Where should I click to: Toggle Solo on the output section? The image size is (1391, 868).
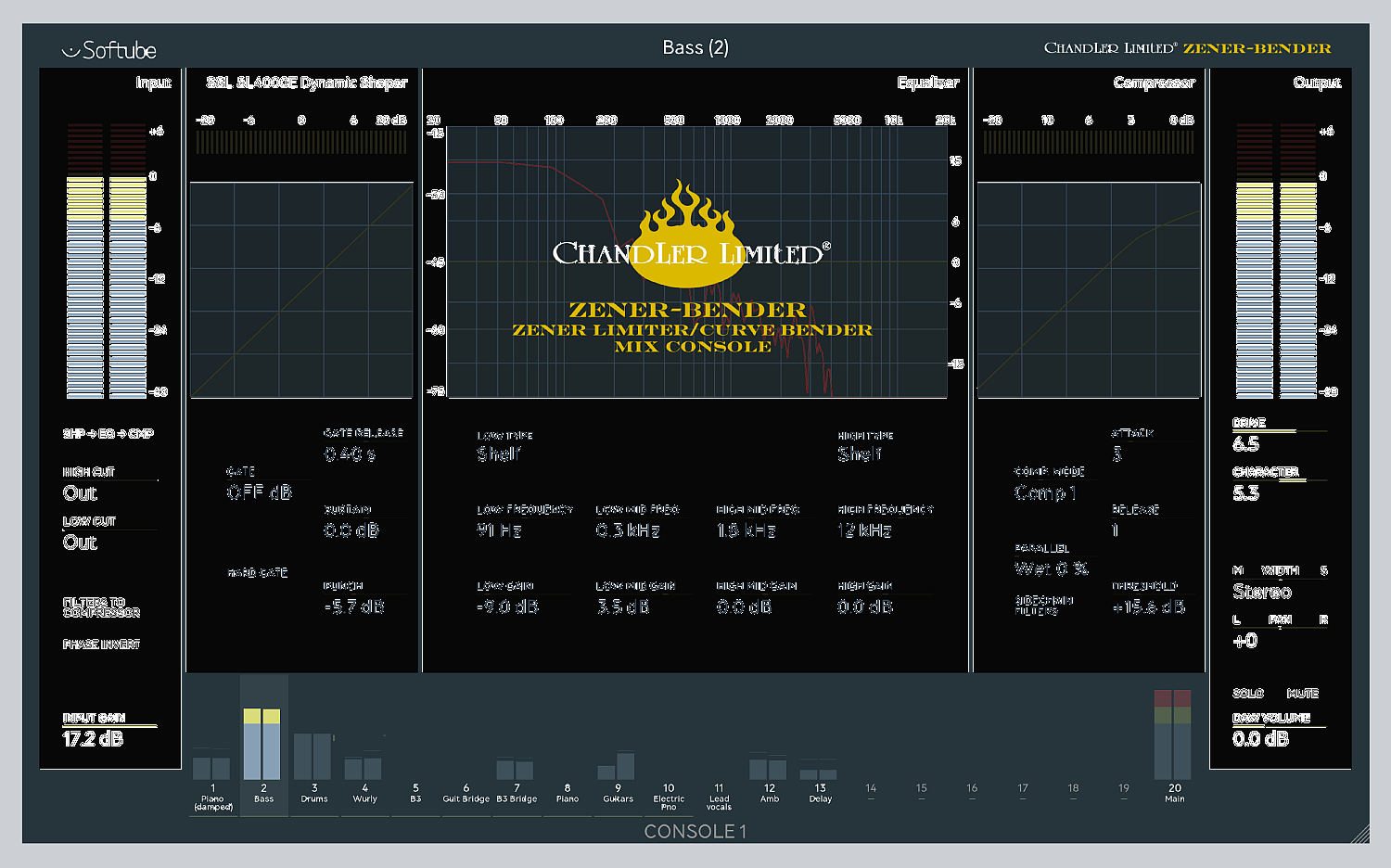[x=1248, y=694]
